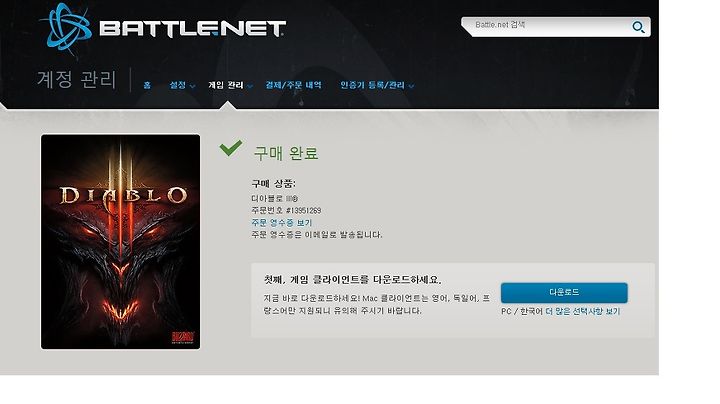
Task: Expand the chevron next to 게임 관리
Action: [x=250, y=86]
